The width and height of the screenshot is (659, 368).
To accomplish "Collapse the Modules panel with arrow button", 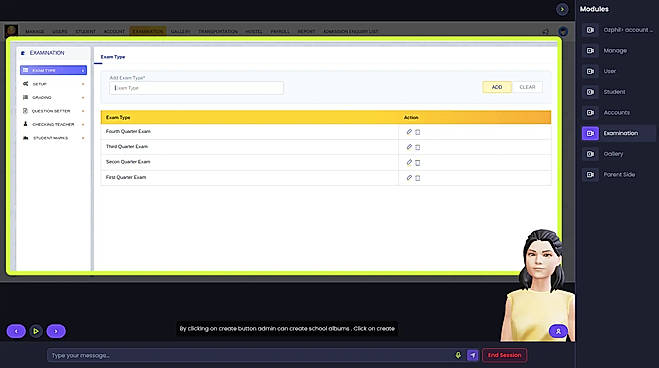I will tap(562, 9).
